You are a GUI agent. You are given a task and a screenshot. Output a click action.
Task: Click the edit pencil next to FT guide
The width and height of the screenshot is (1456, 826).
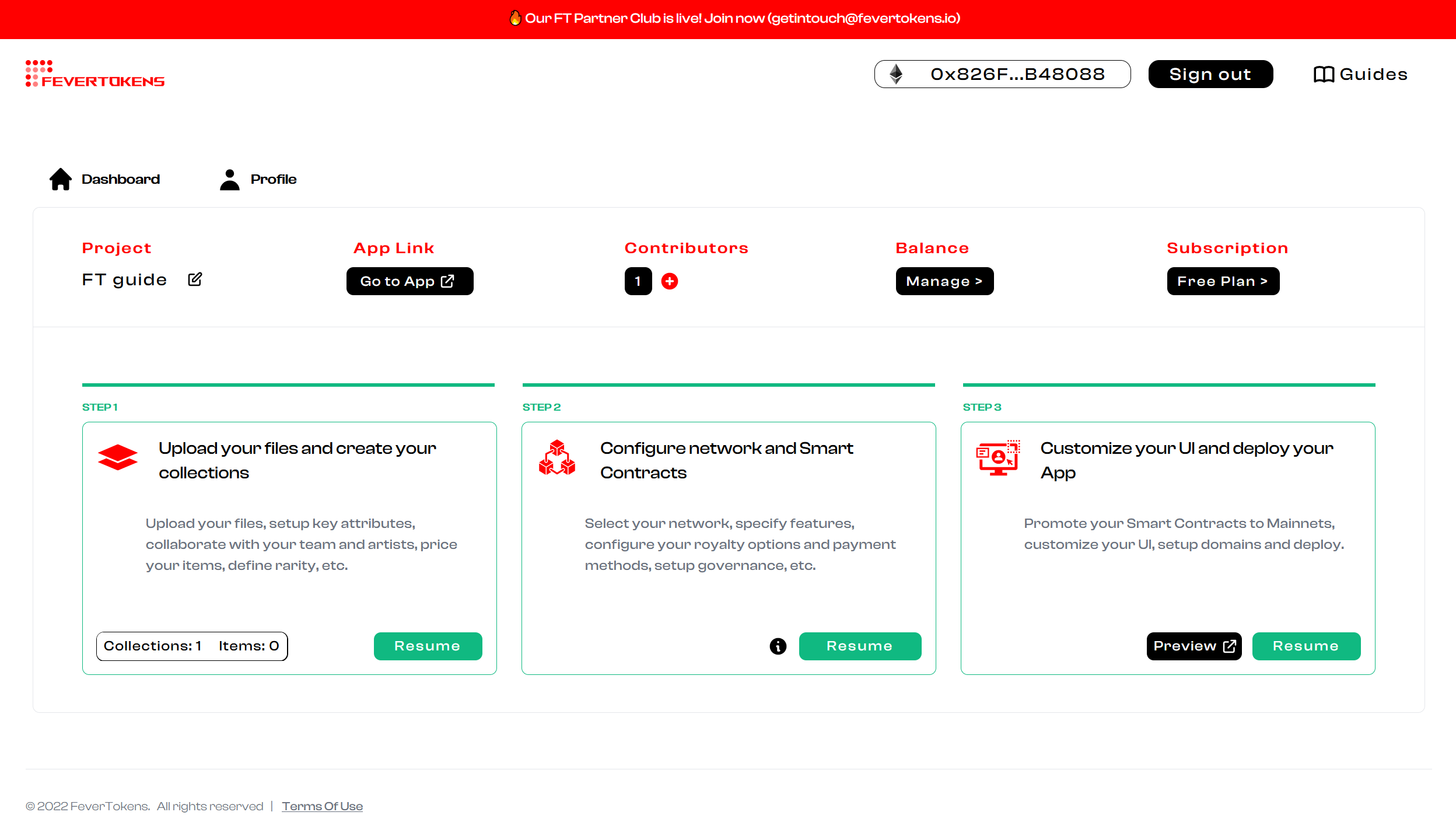coord(194,279)
